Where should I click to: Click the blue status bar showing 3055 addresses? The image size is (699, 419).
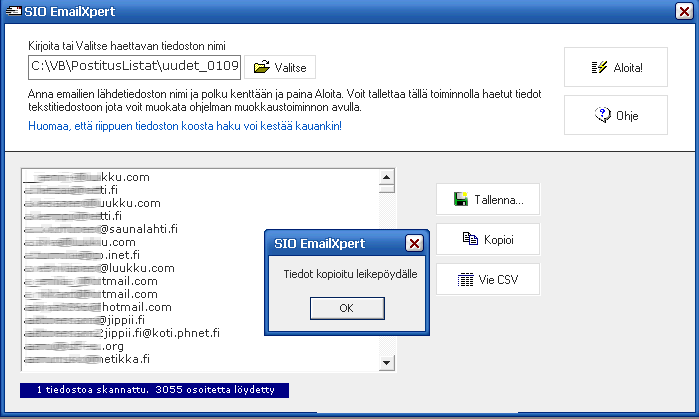(154, 388)
